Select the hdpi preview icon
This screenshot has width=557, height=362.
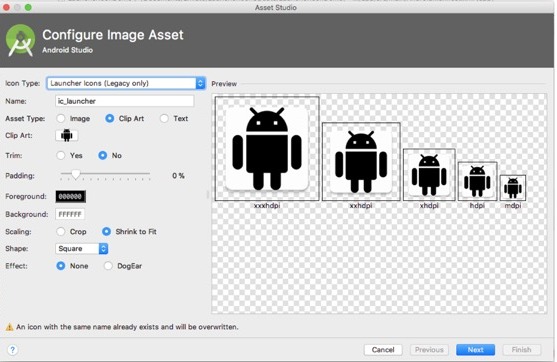coord(477,181)
